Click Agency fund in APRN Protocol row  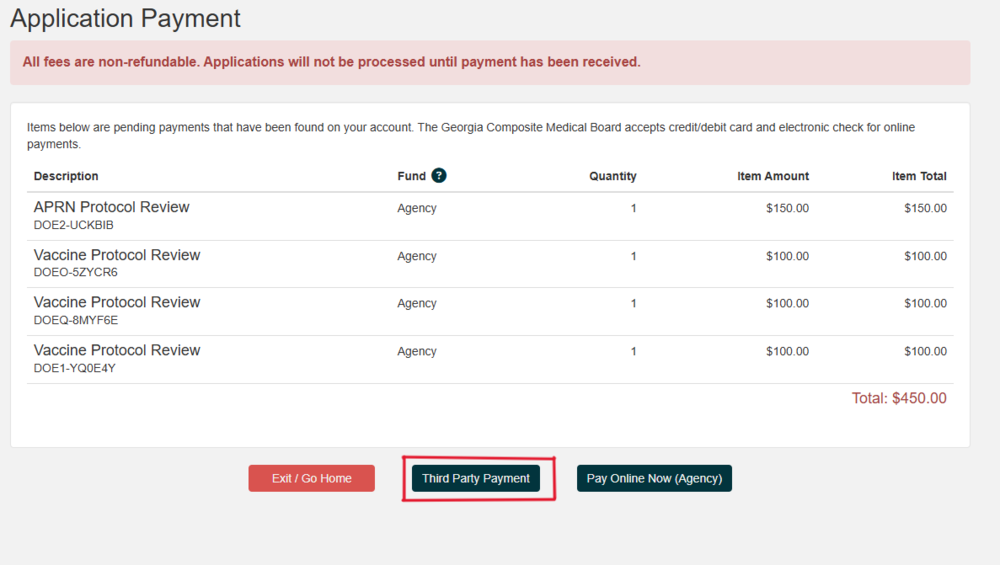coord(417,208)
